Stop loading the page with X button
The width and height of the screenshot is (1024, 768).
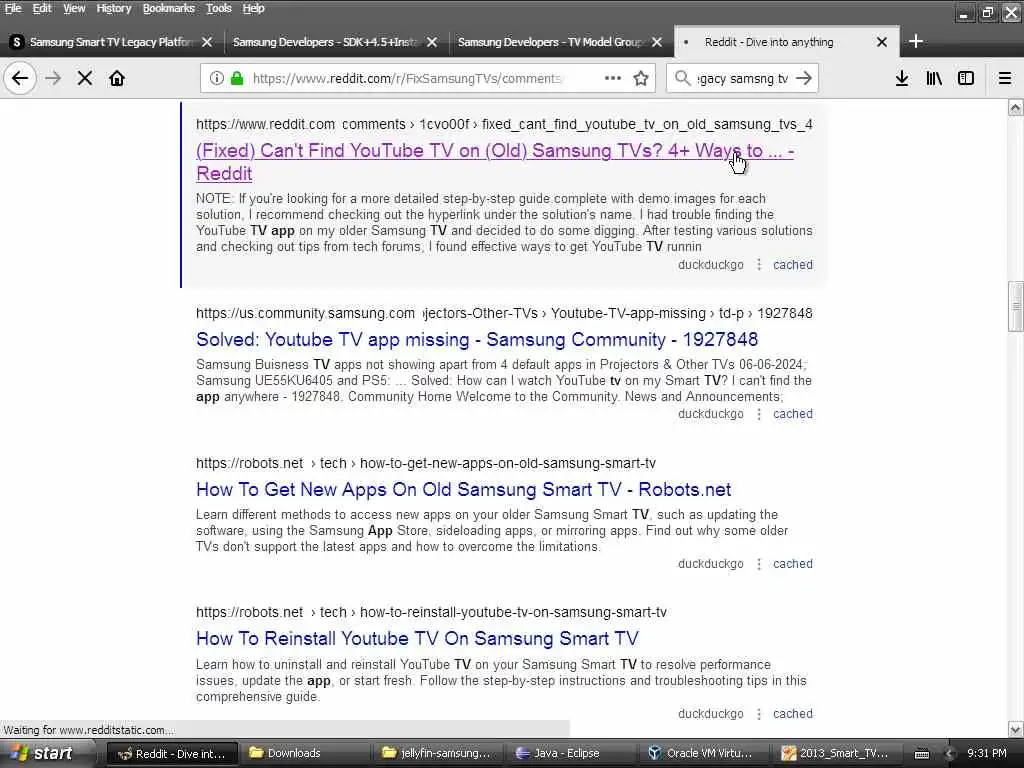(84, 78)
